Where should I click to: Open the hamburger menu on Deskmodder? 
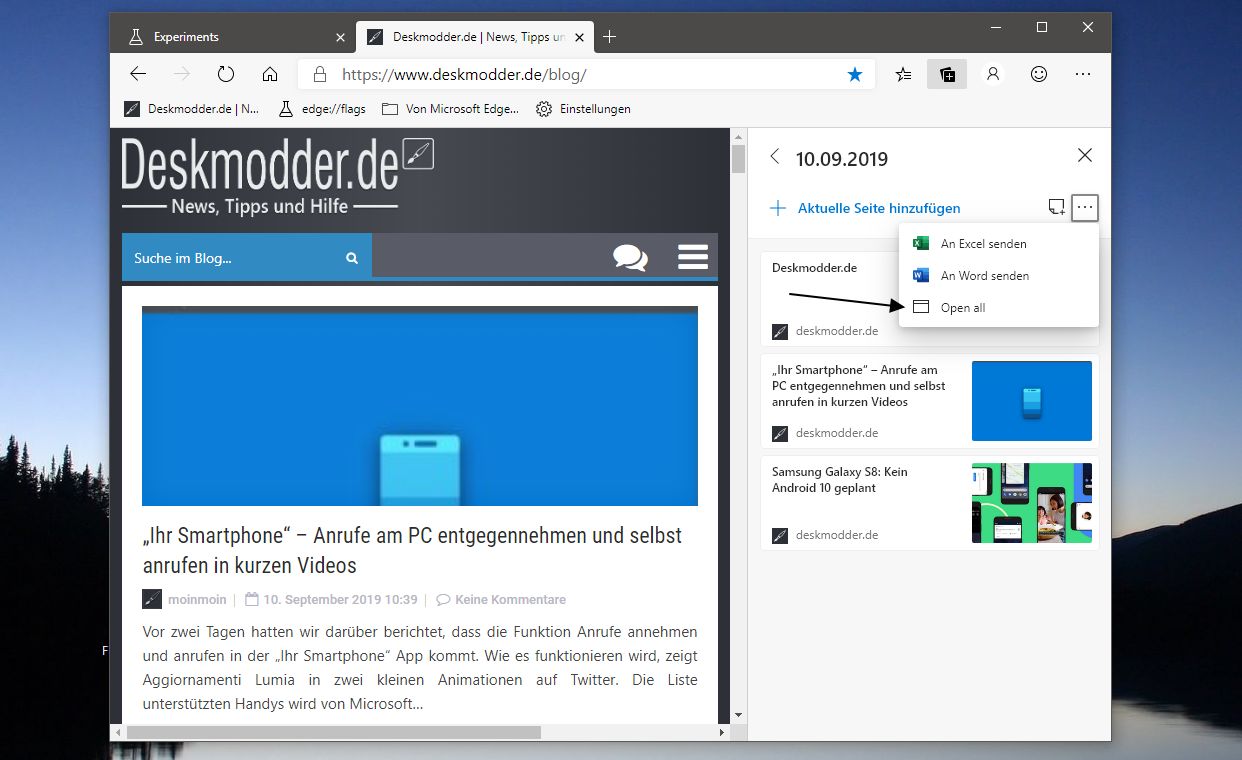tap(693, 257)
